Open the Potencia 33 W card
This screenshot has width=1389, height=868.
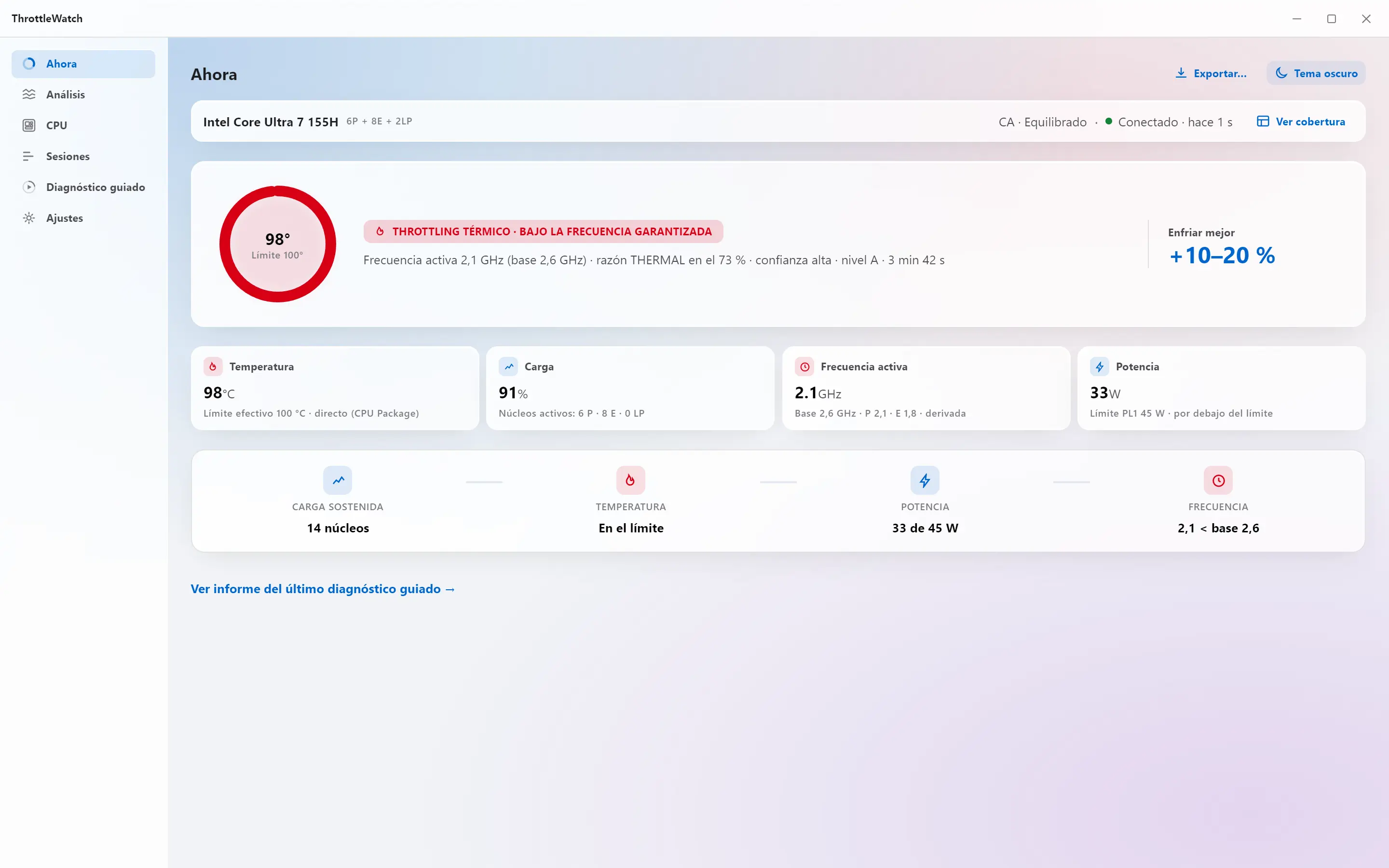pyautogui.click(x=1221, y=388)
